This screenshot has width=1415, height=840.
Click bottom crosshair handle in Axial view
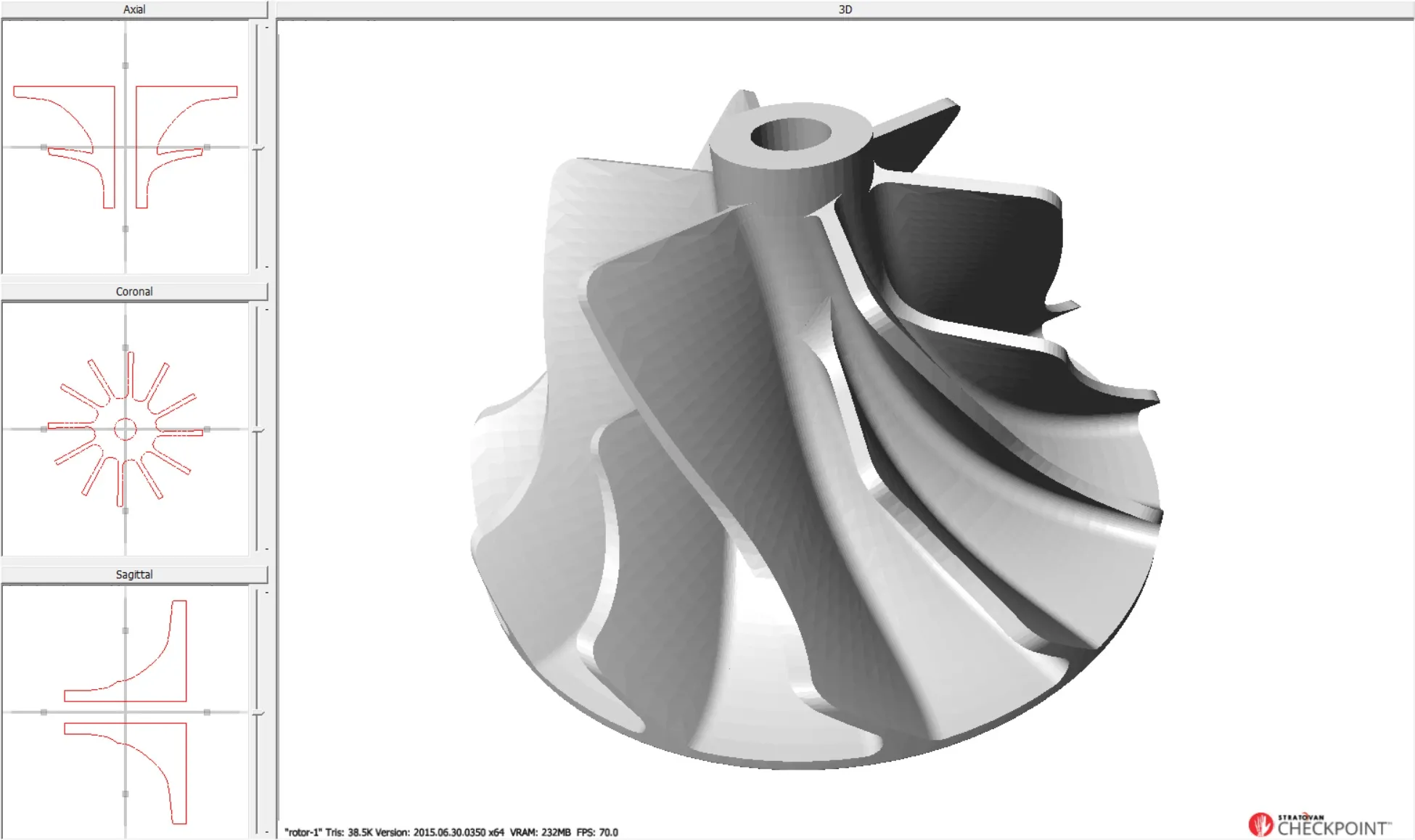(126, 229)
